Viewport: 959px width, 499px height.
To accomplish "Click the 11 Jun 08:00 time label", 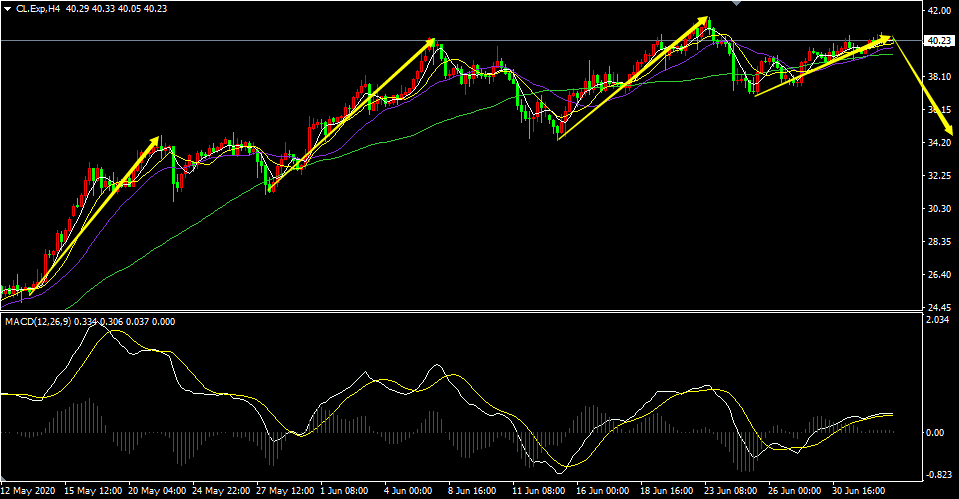I will (x=538, y=491).
